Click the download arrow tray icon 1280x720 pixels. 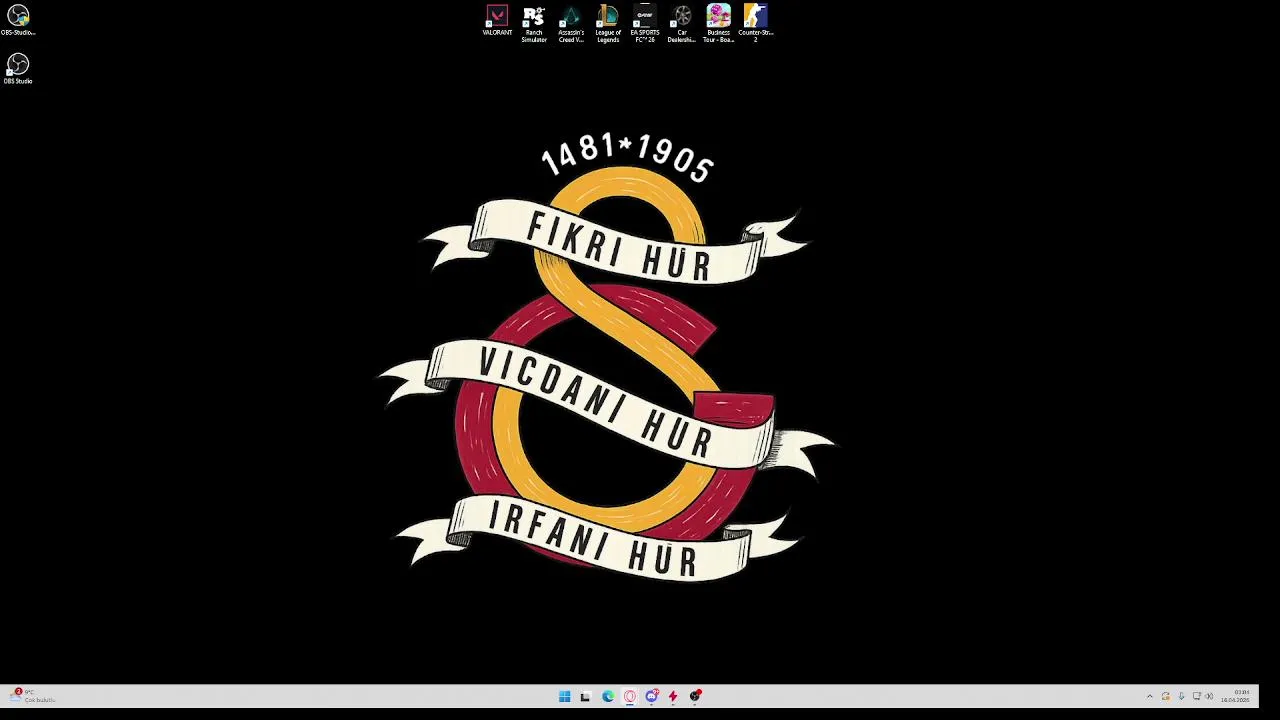1181,696
